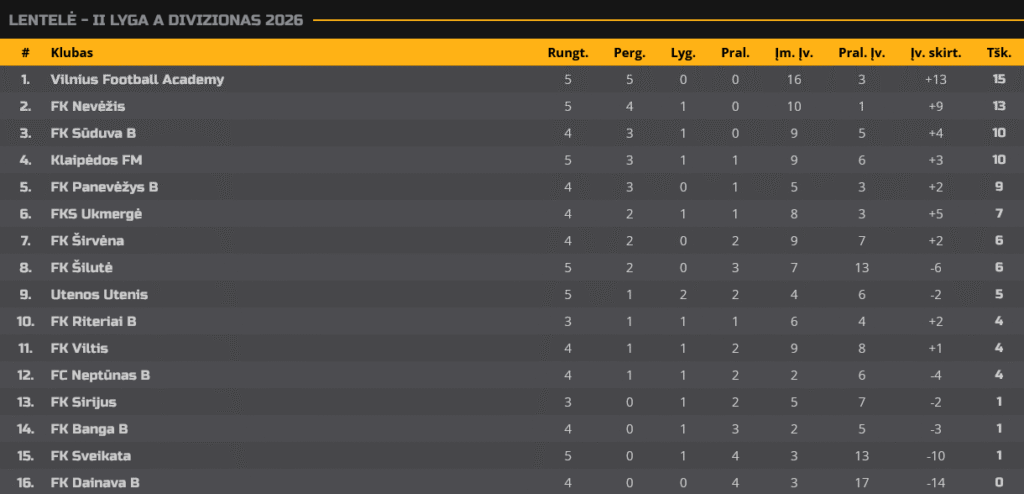1024x494 pixels.
Task: Open the FKS Ukmergė club entry
Action: [x=96, y=214]
